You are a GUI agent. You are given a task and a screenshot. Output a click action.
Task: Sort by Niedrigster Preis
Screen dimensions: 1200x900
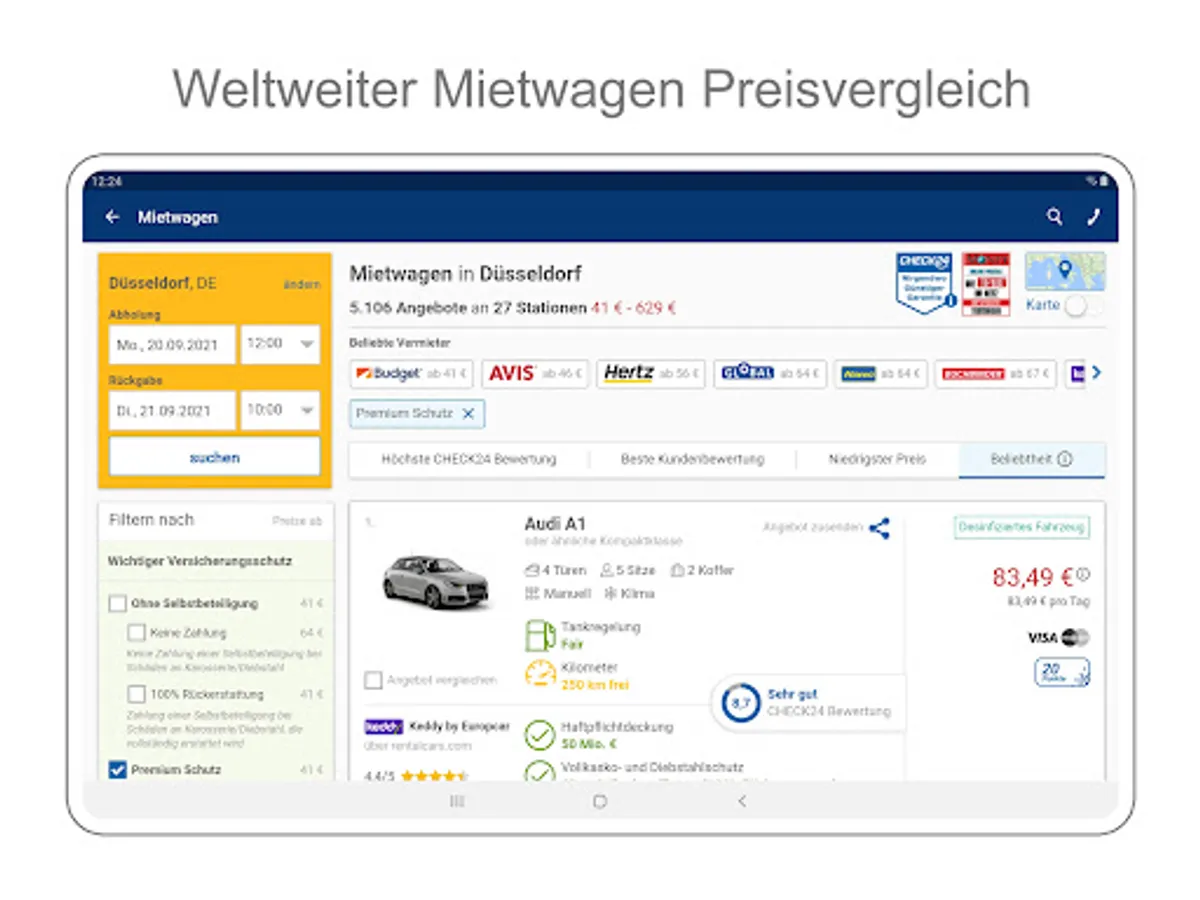point(877,460)
